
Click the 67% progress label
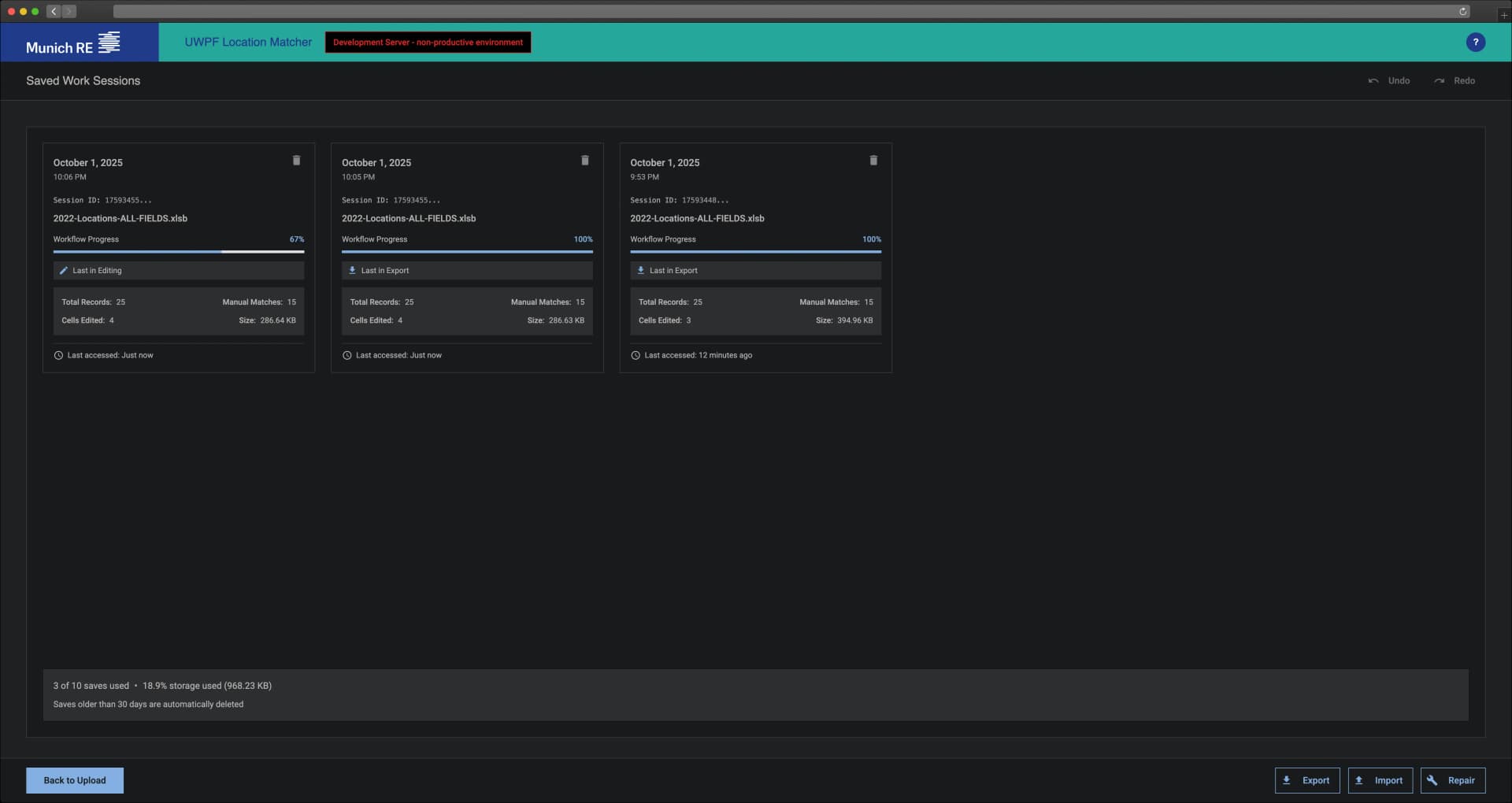coord(297,239)
